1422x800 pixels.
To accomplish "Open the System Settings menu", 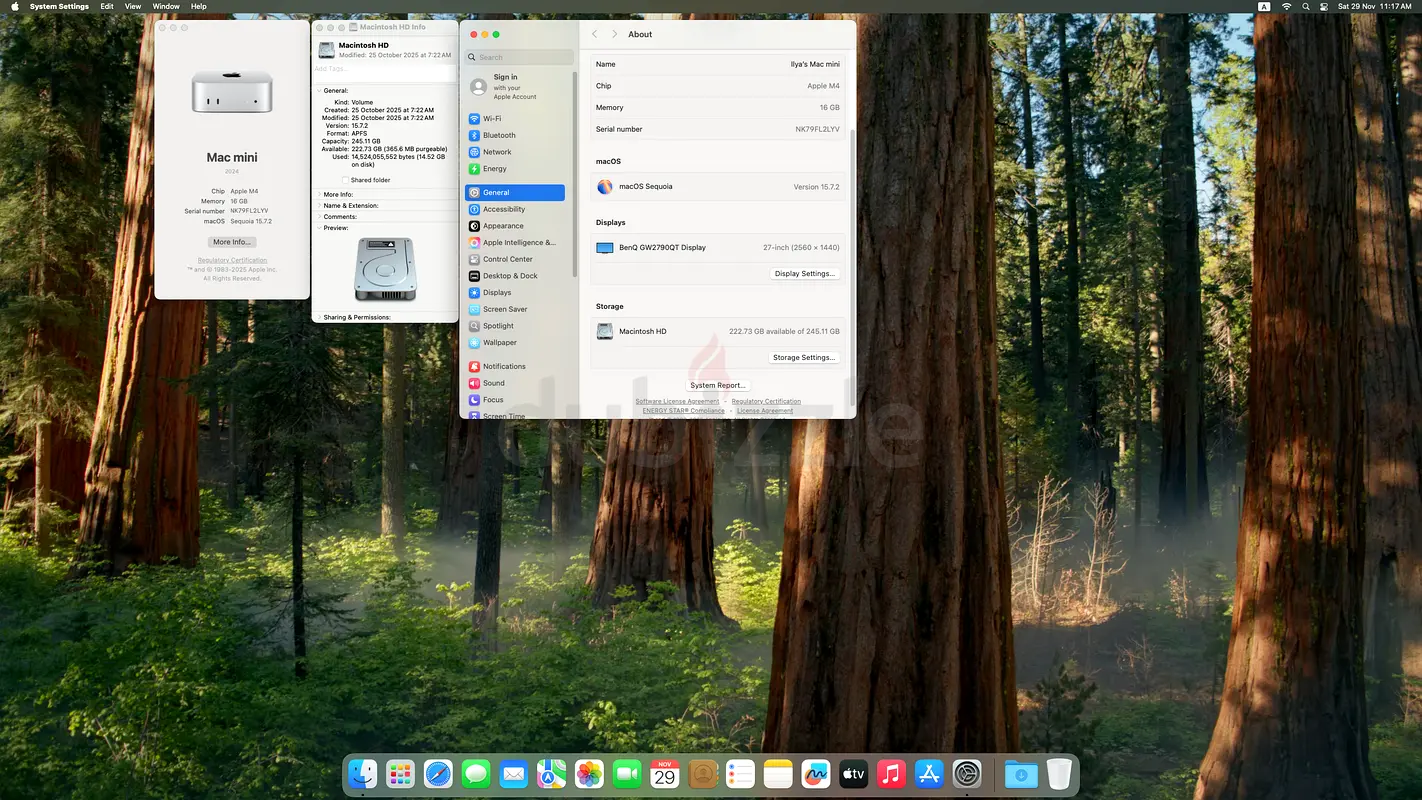I will (x=59, y=6).
